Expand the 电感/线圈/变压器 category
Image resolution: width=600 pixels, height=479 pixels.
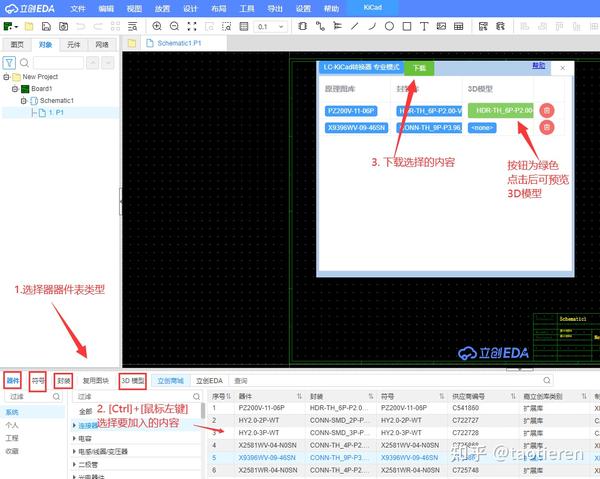tap(75, 451)
